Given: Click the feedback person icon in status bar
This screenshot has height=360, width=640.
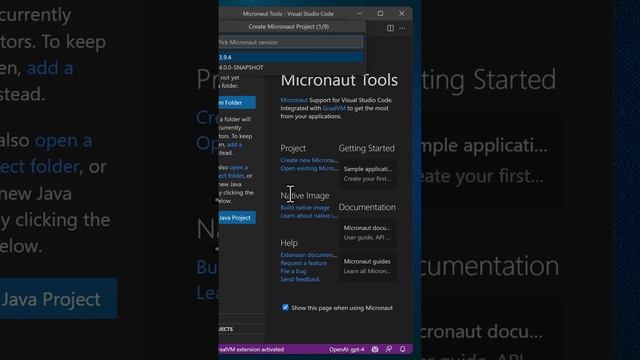Looking at the screenshot, I should pos(389,349).
